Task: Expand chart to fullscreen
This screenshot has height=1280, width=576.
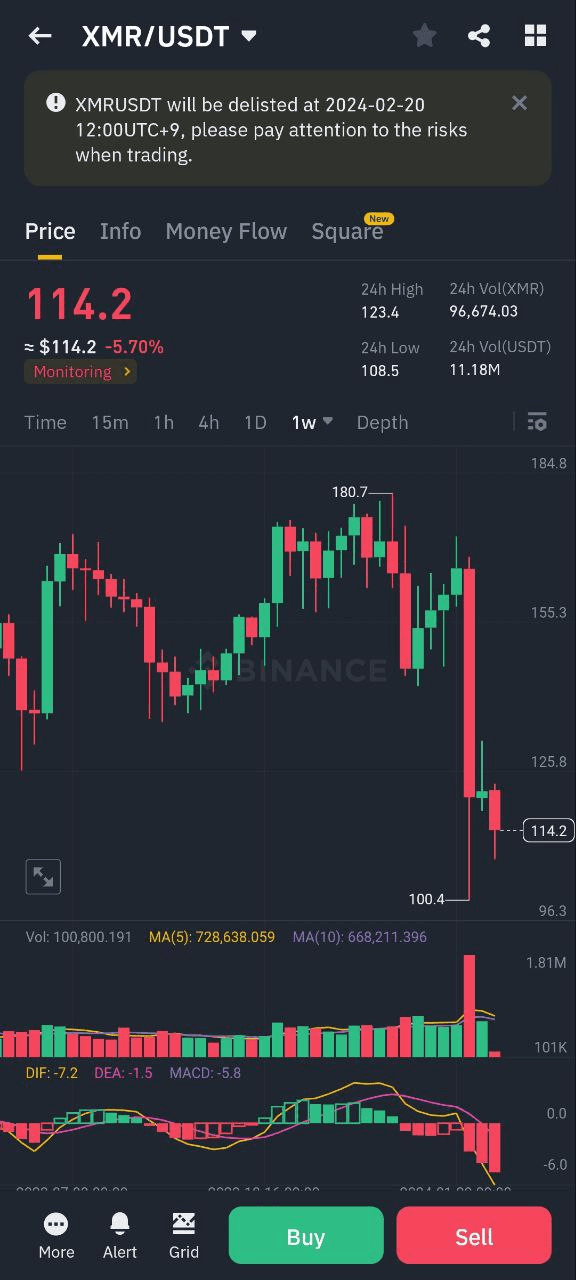Action: pos(43,877)
